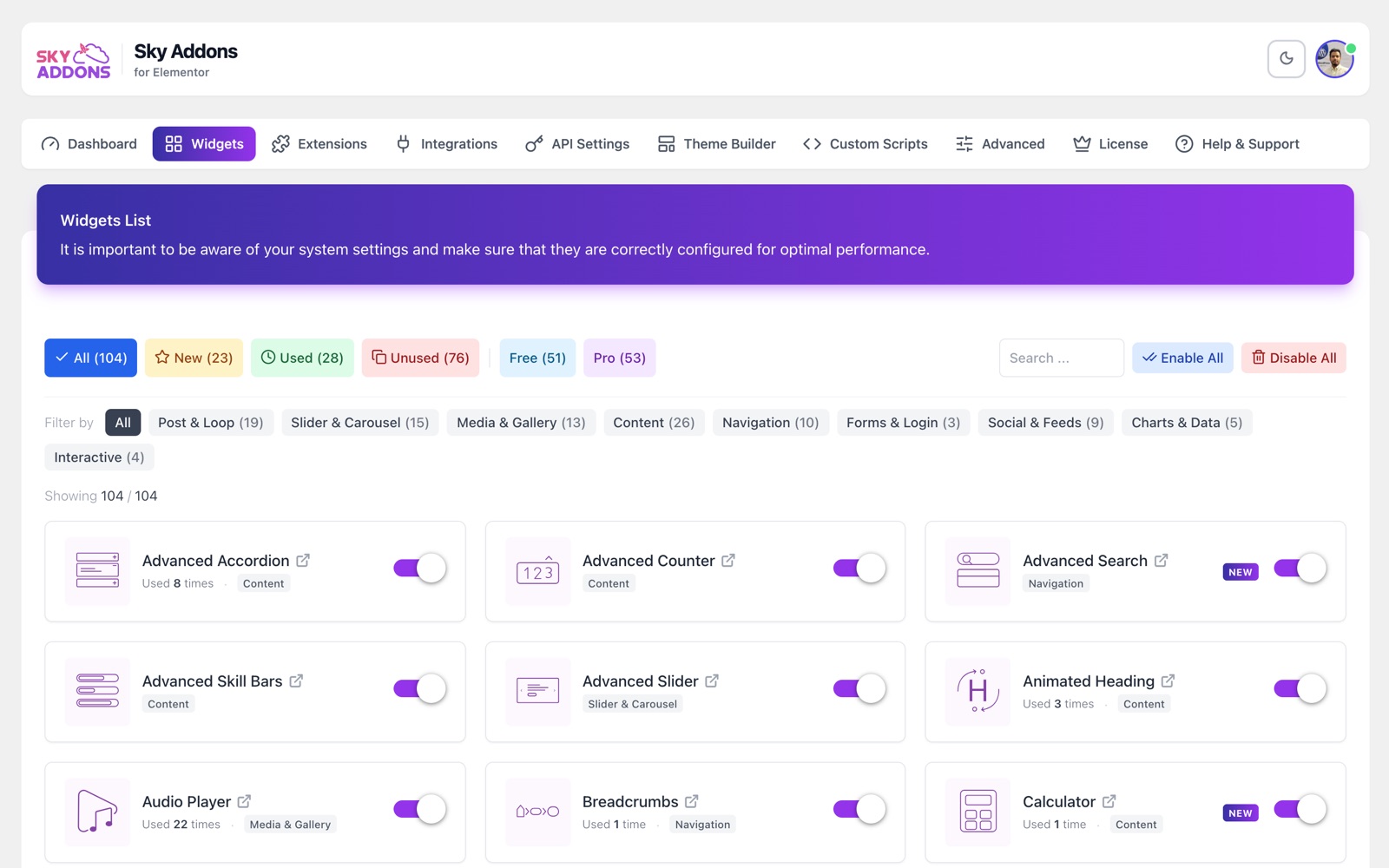Filter by Charts & Data category
Viewport: 1389px width, 868px height.
coord(1187,423)
